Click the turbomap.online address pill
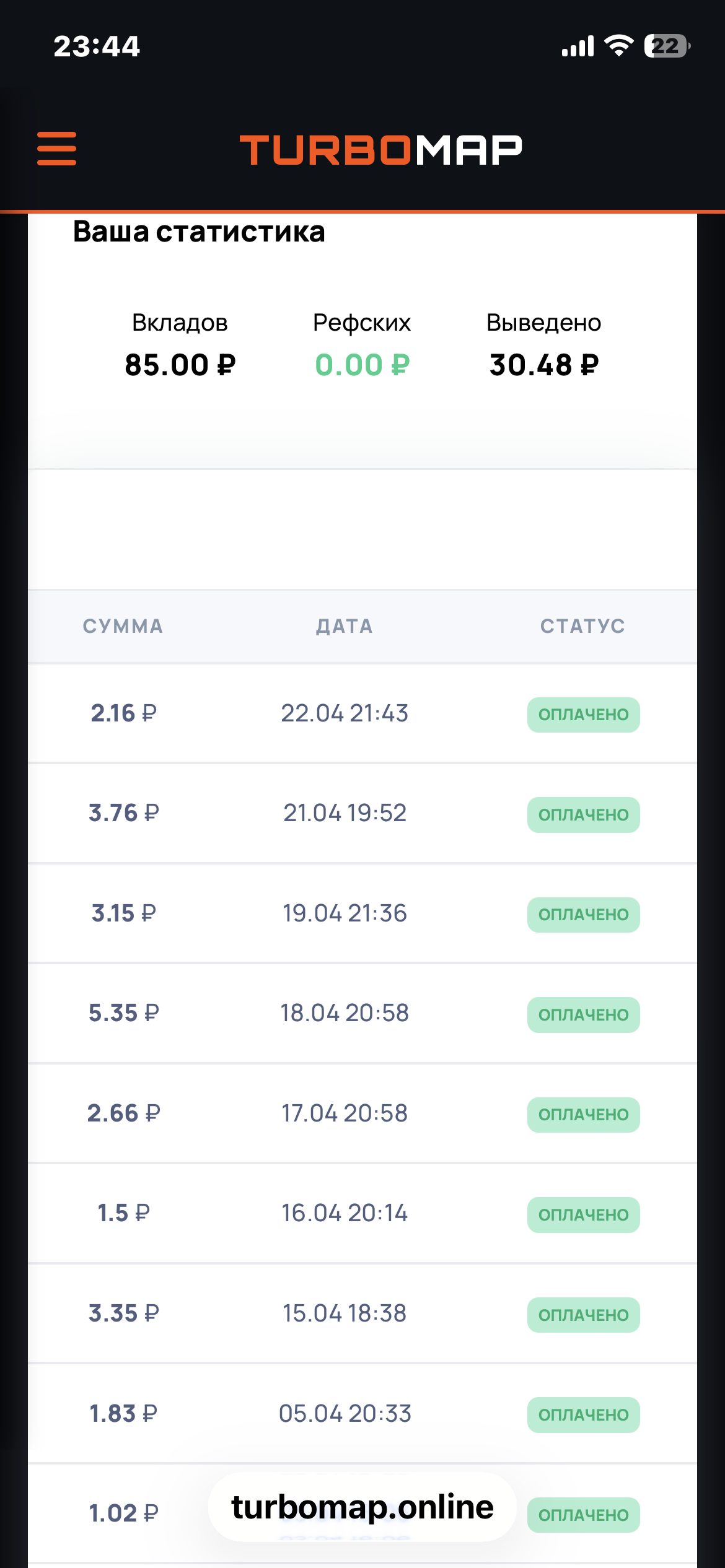The width and height of the screenshot is (725, 1568). coord(362,1507)
